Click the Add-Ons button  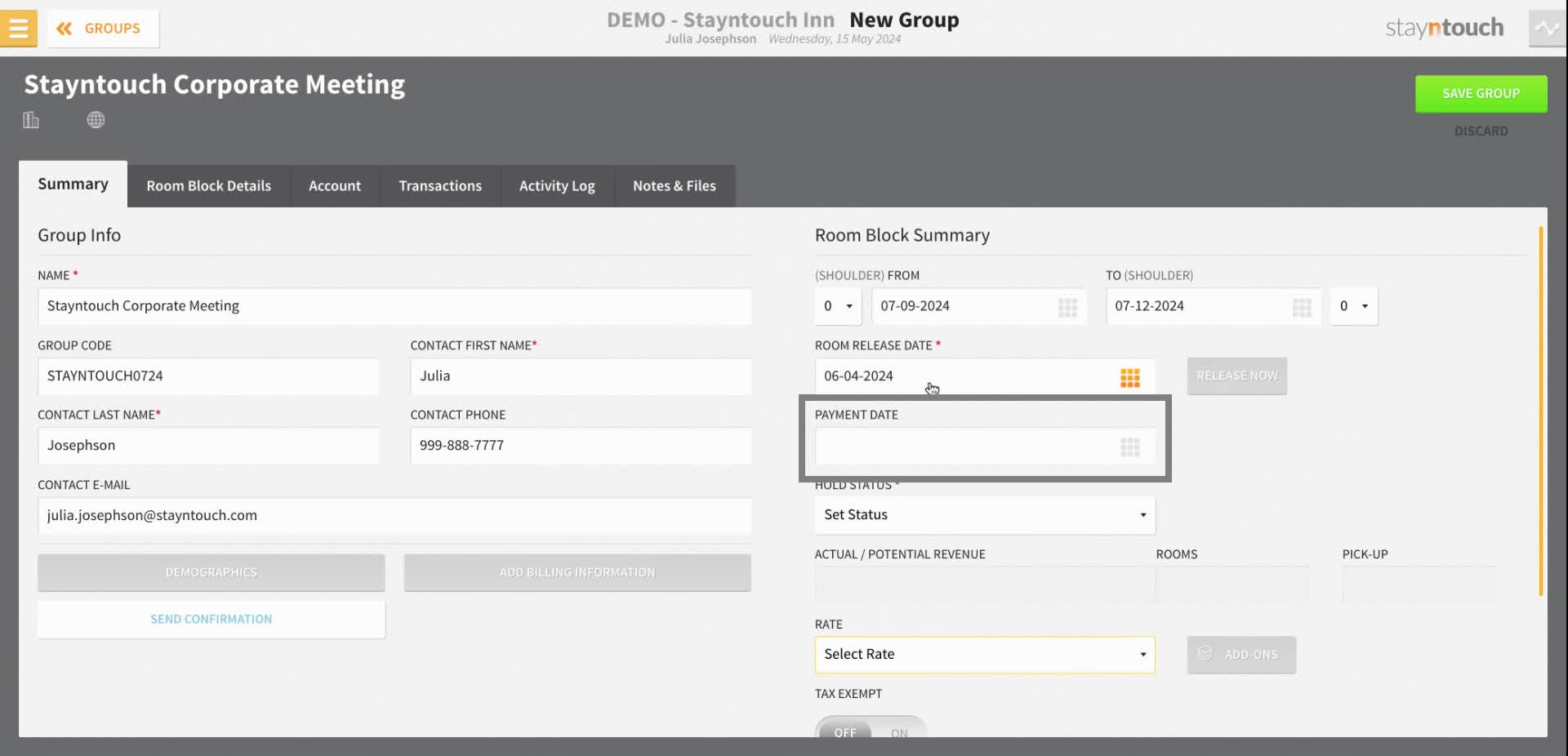[x=1241, y=655]
